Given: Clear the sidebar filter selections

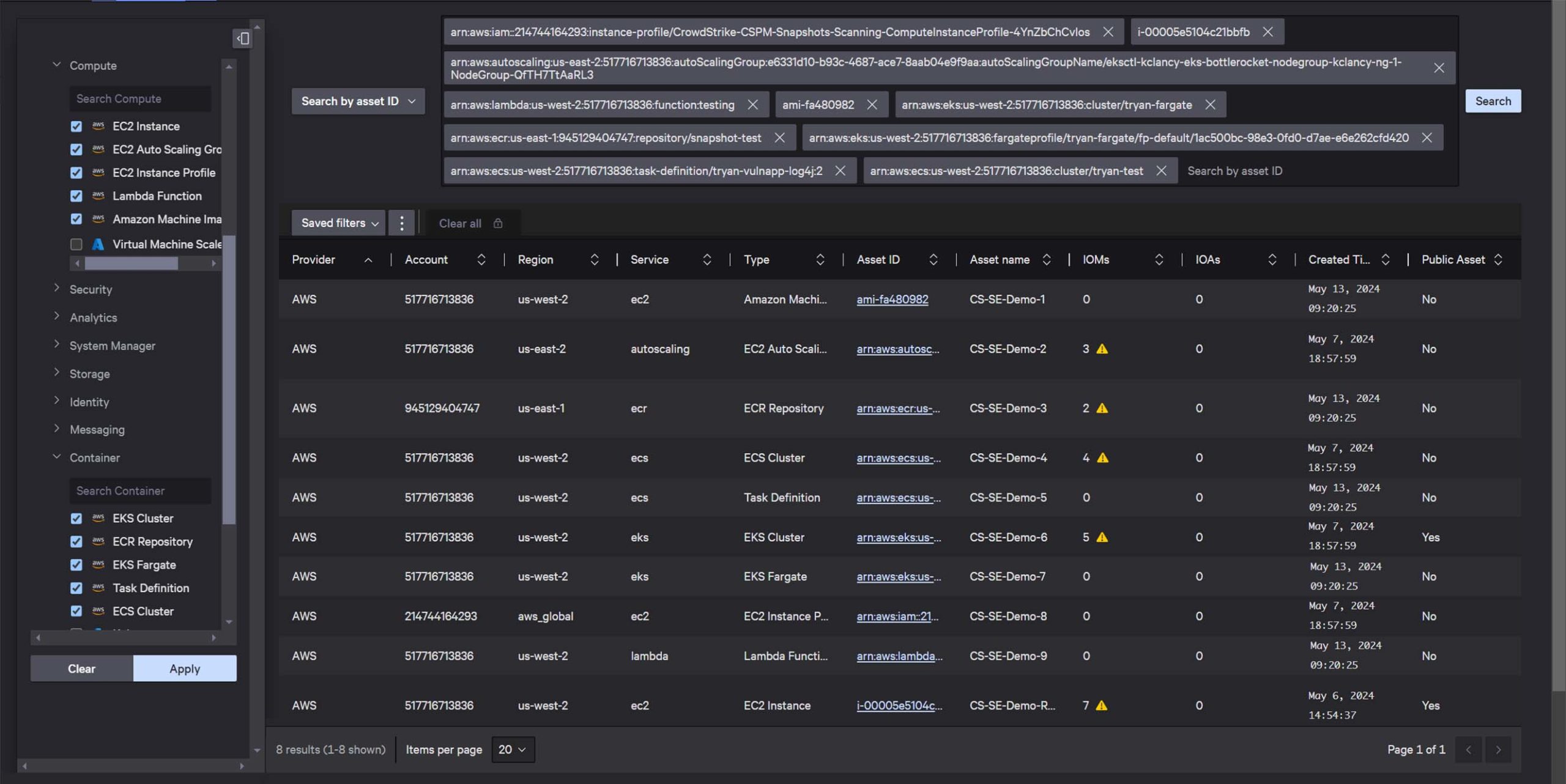Looking at the screenshot, I should (x=81, y=669).
